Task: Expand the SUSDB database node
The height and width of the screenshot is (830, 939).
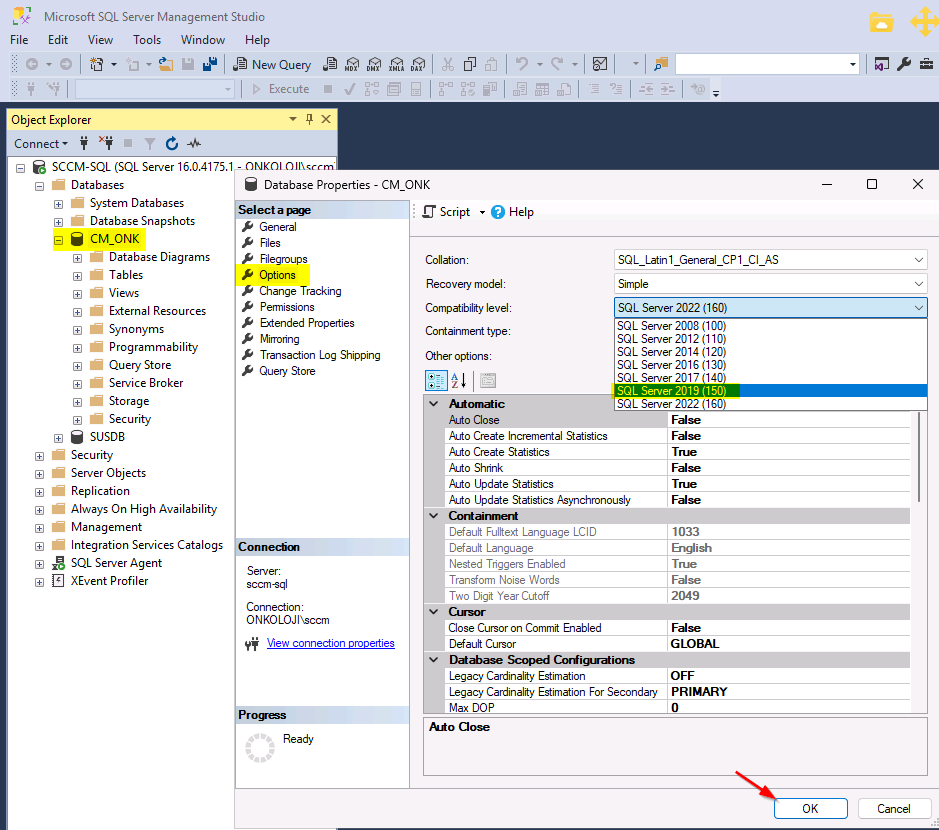Action: pos(58,438)
